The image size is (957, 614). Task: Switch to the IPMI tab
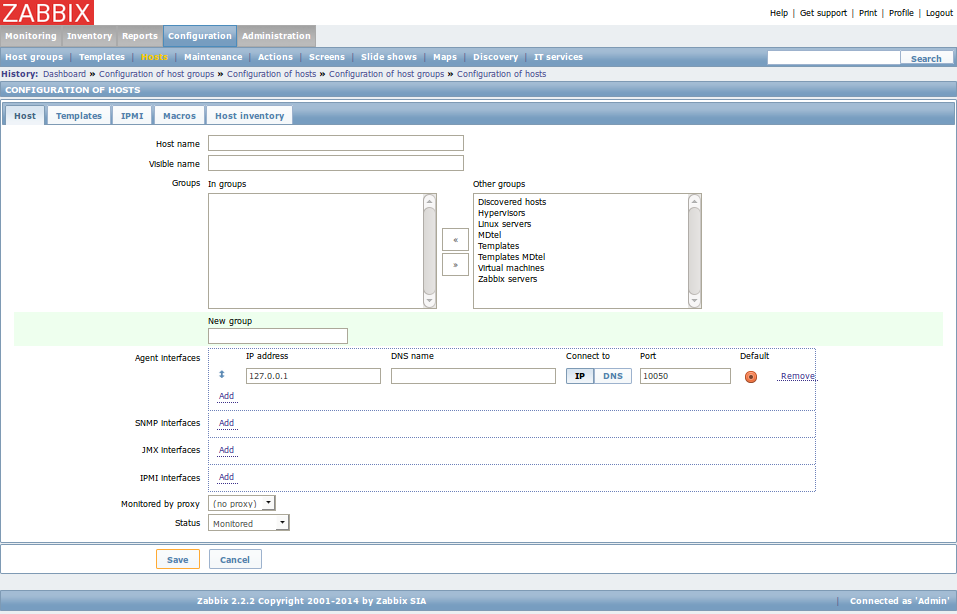(132, 115)
